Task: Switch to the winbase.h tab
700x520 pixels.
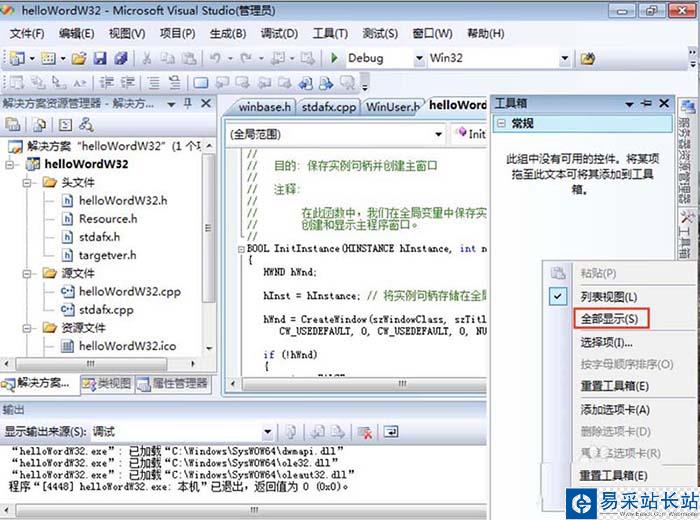Action: coord(264,107)
